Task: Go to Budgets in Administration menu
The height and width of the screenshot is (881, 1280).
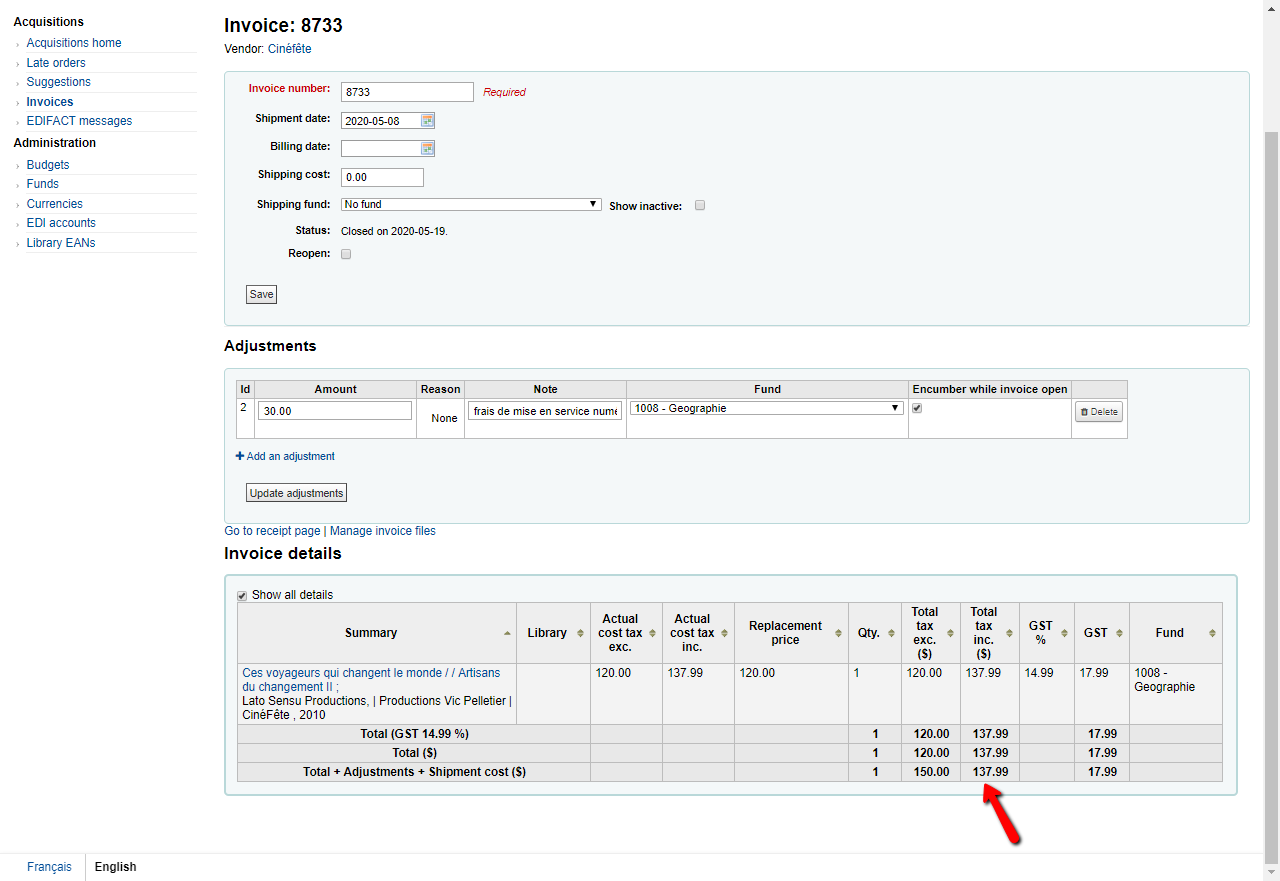Action: 48,165
